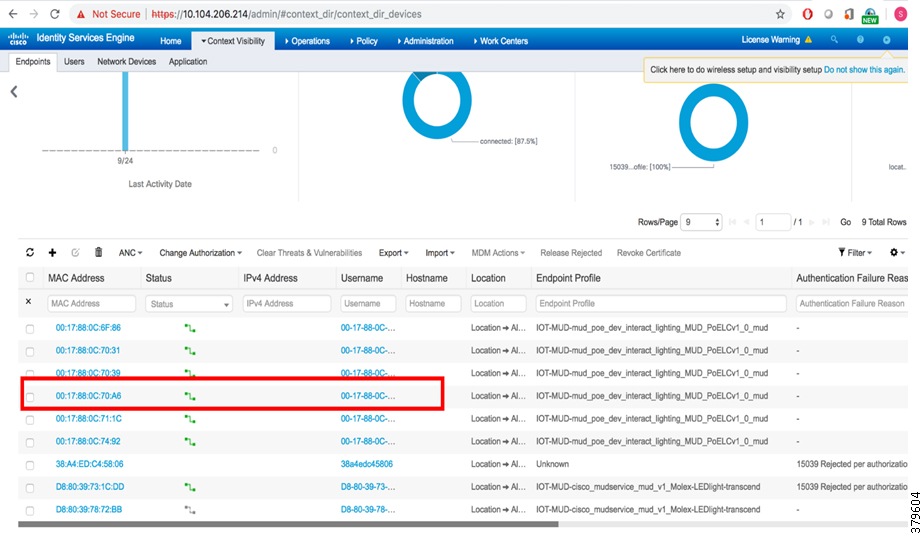Open table settings gear dropdown
924x536 pixels.
[897, 252]
